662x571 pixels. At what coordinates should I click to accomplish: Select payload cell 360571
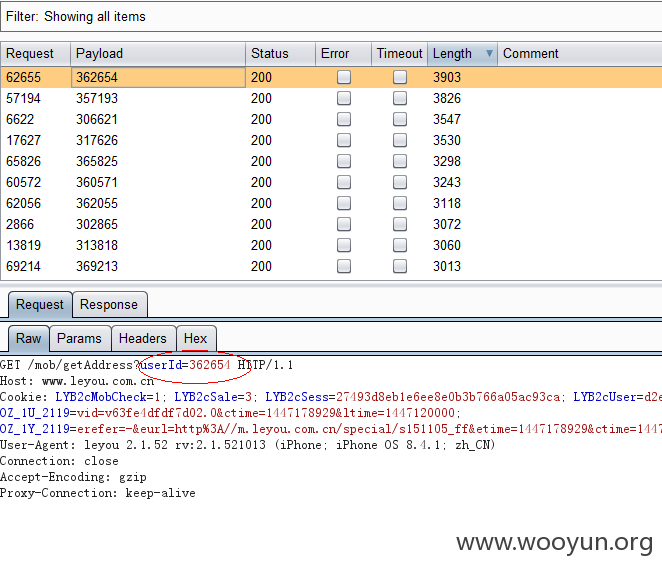[158, 182]
